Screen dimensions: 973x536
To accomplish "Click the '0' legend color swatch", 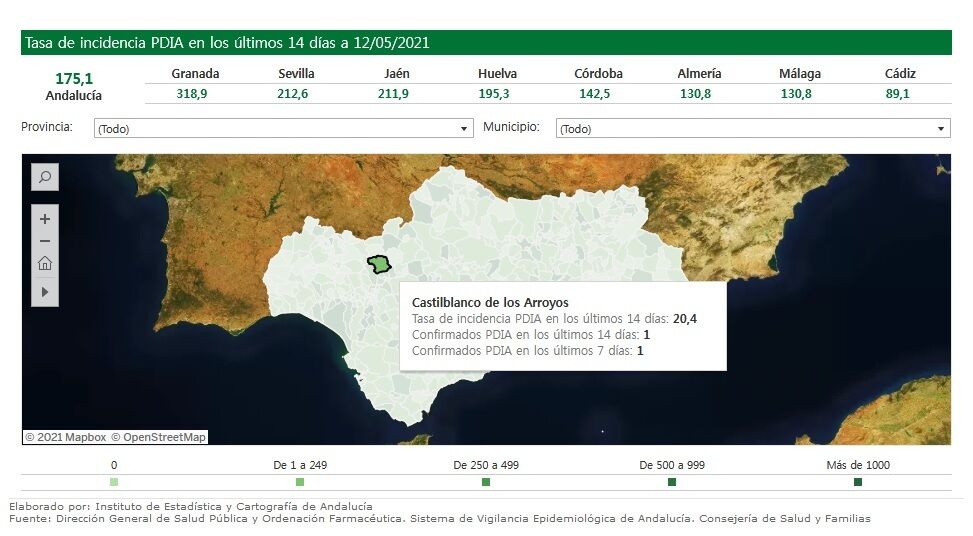I will 114,482.
